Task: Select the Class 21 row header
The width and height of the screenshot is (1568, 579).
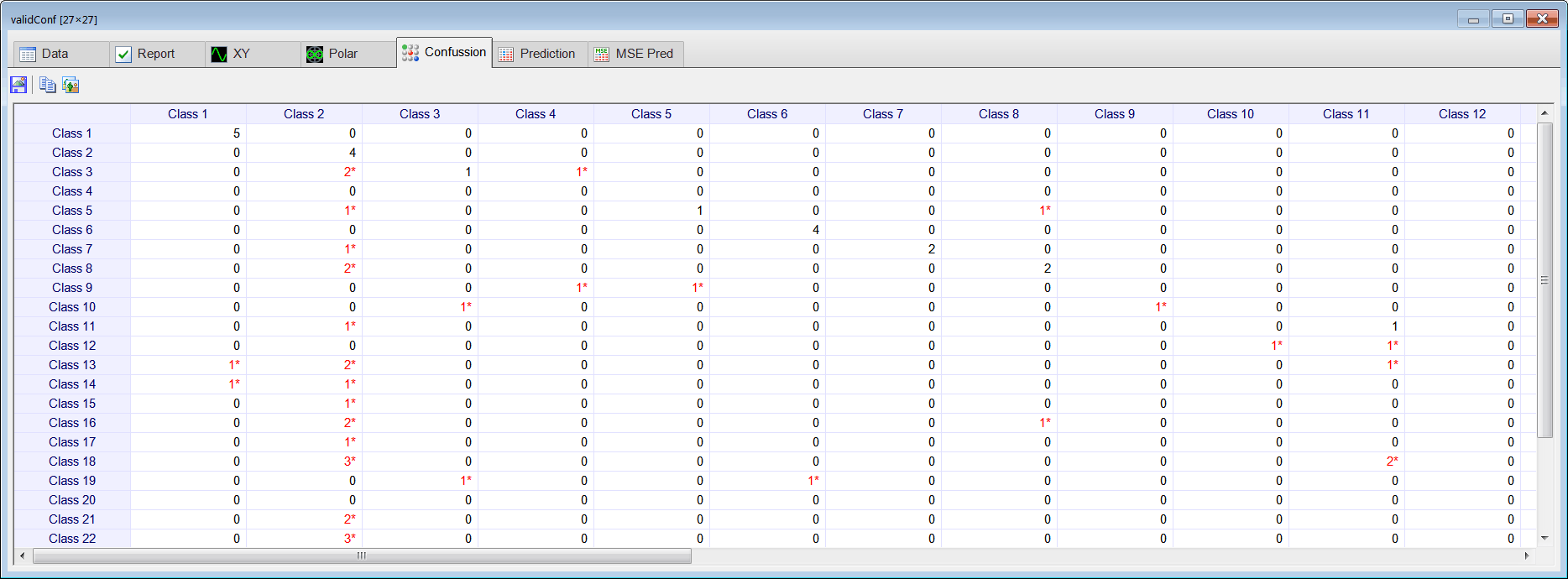Action: point(72,519)
